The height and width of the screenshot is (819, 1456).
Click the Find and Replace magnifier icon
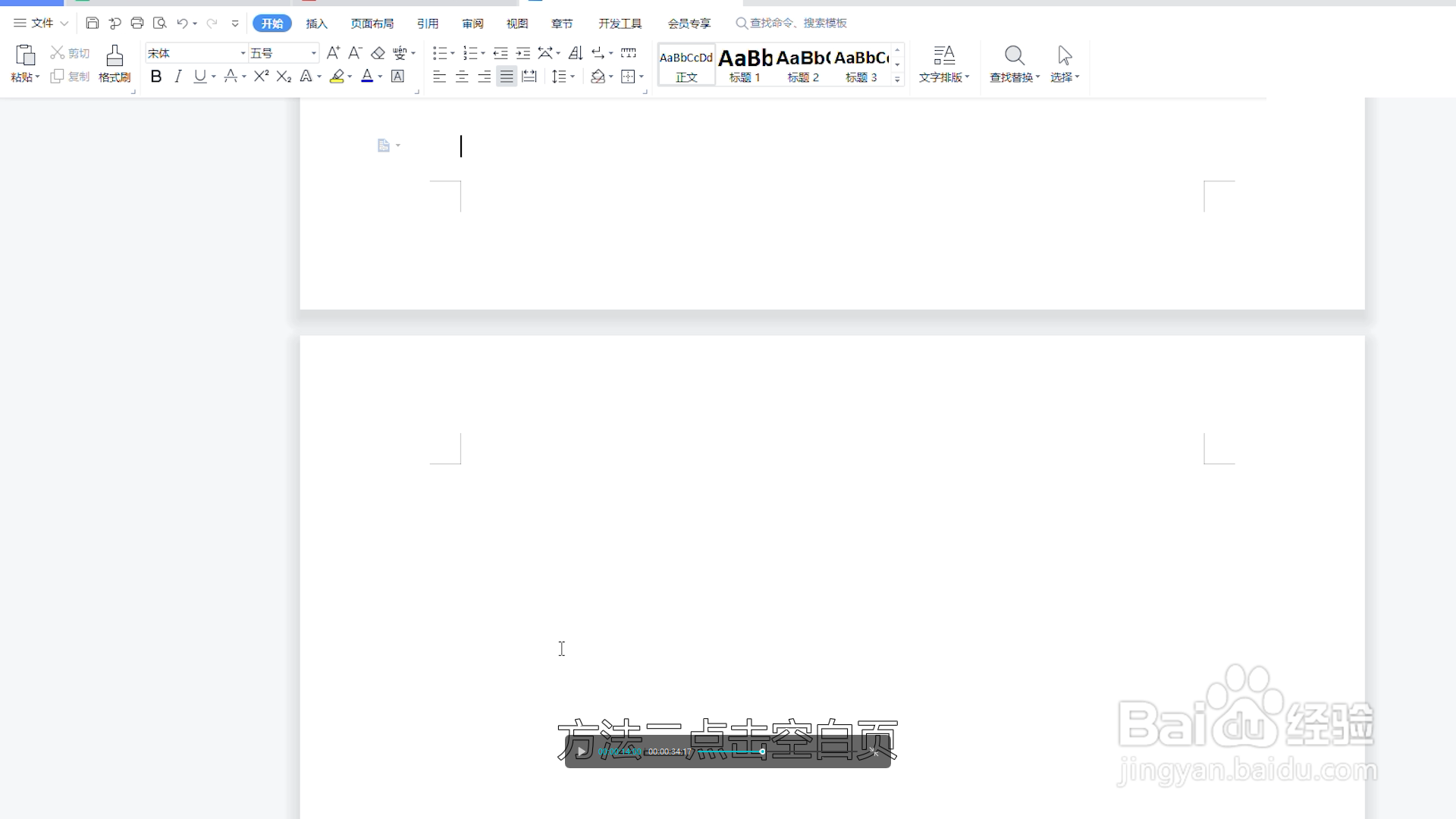pyautogui.click(x=1014, y=55)
